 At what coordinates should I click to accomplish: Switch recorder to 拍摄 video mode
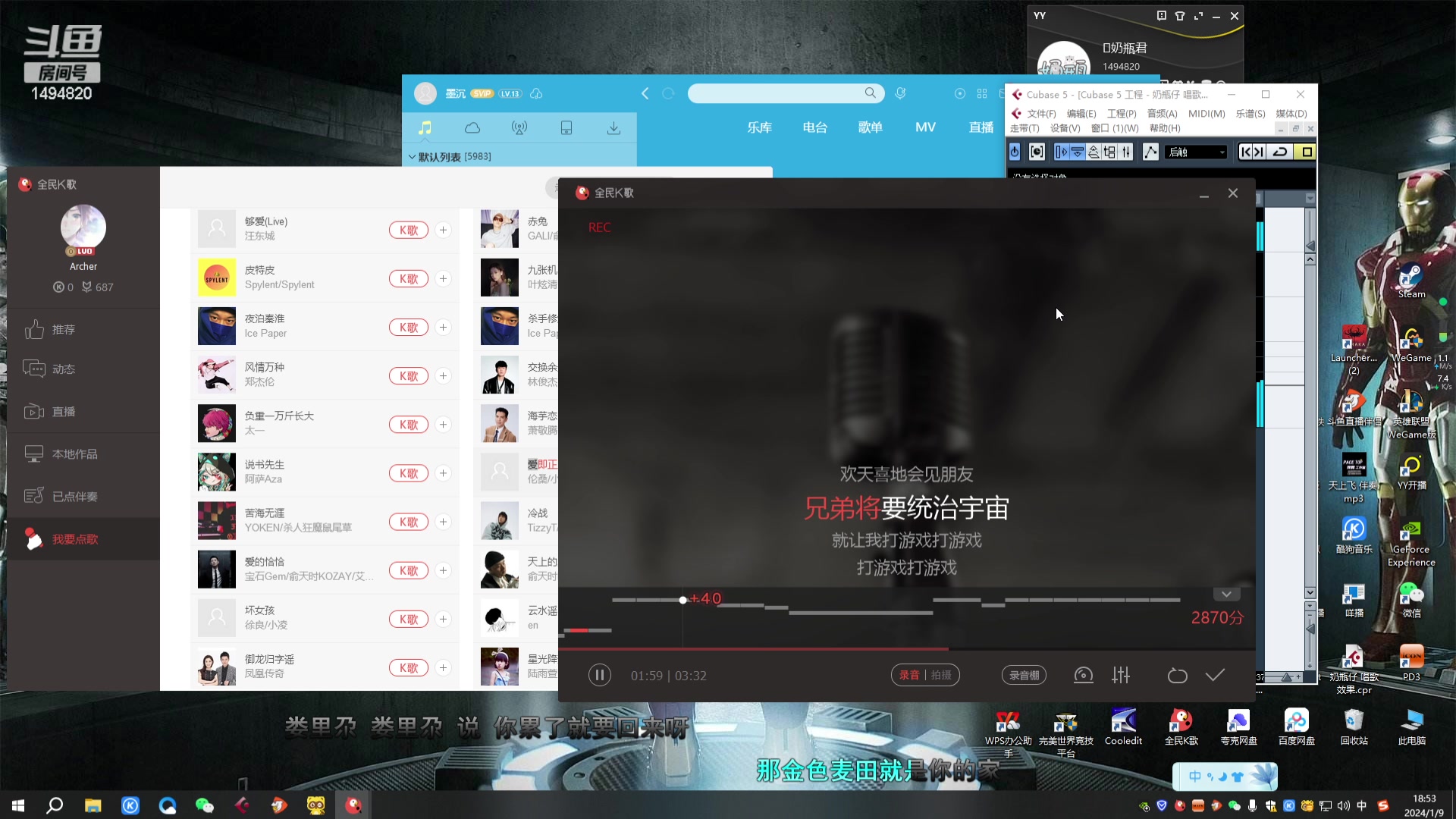[941, 675]
